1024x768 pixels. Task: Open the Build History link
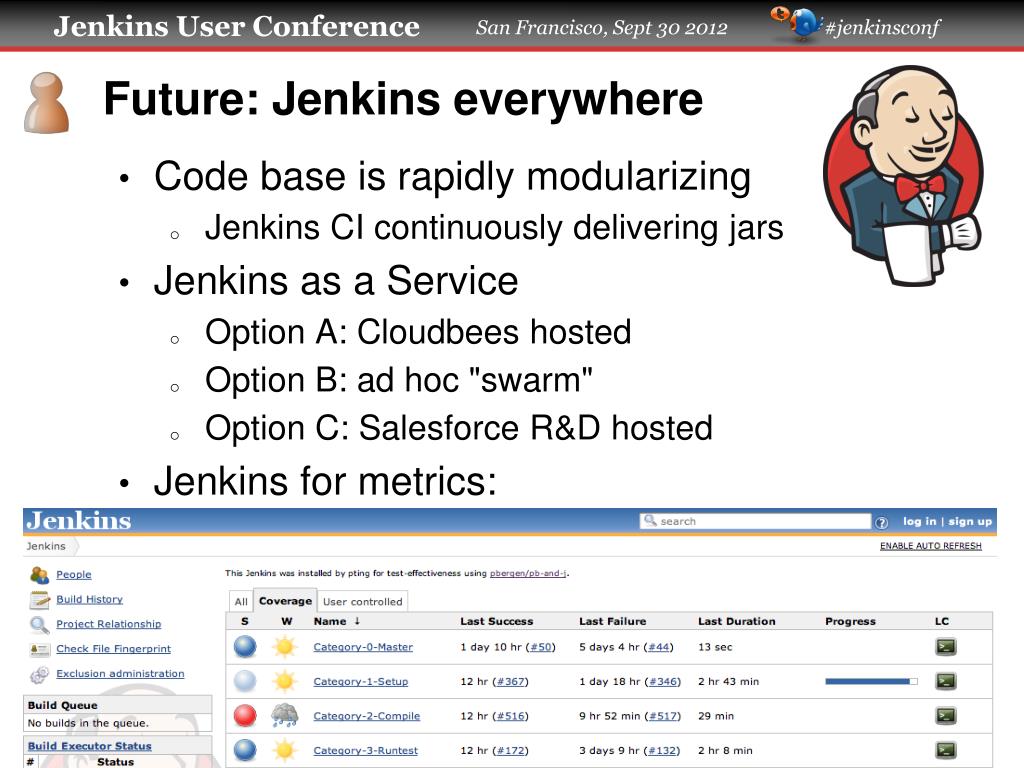coord(89,600)
